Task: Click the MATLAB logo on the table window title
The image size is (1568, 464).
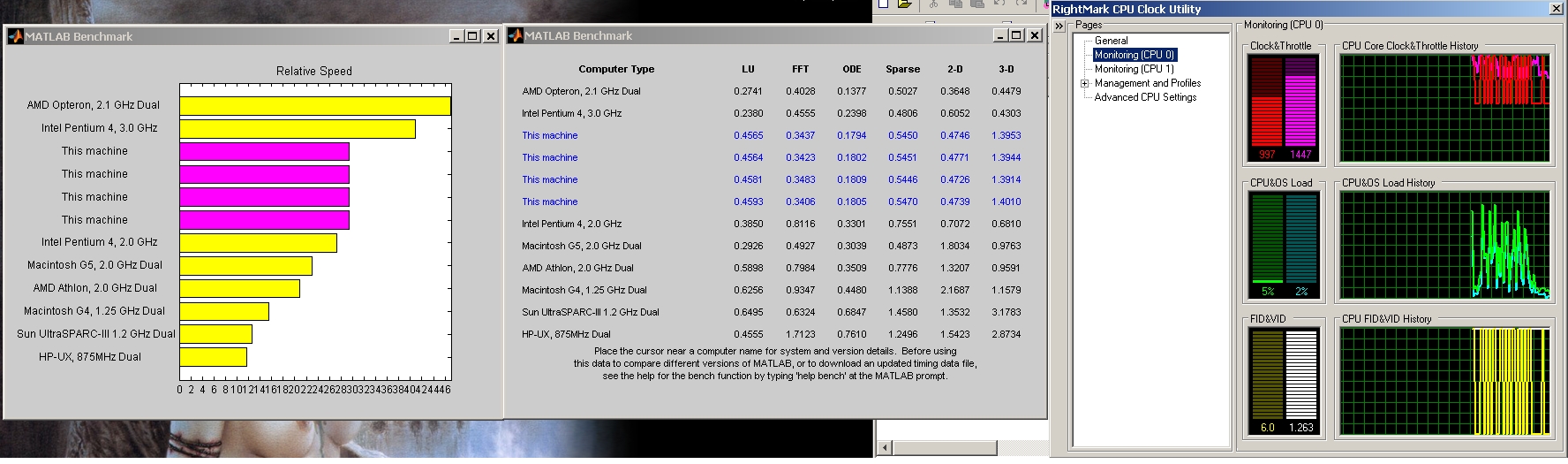Action: [516, 35]
